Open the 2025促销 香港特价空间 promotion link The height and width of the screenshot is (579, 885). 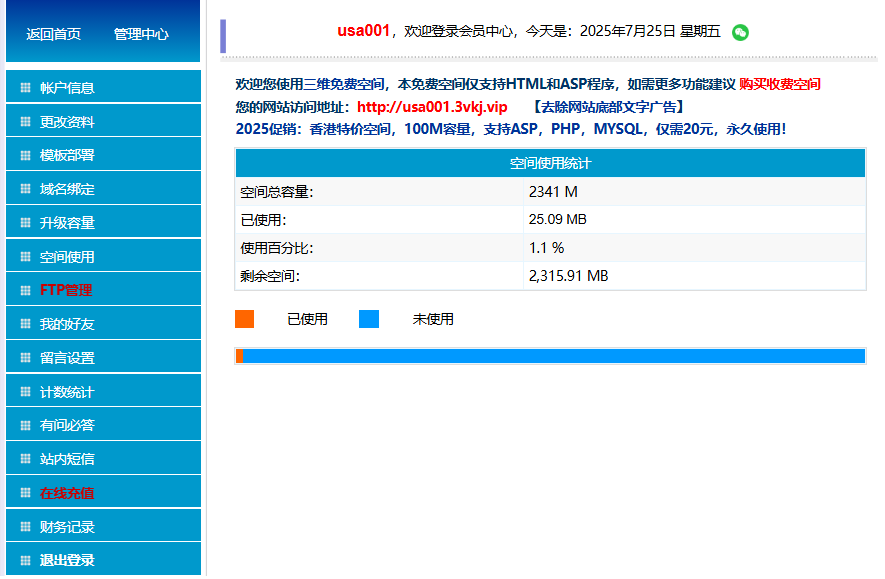click(510, 129)
